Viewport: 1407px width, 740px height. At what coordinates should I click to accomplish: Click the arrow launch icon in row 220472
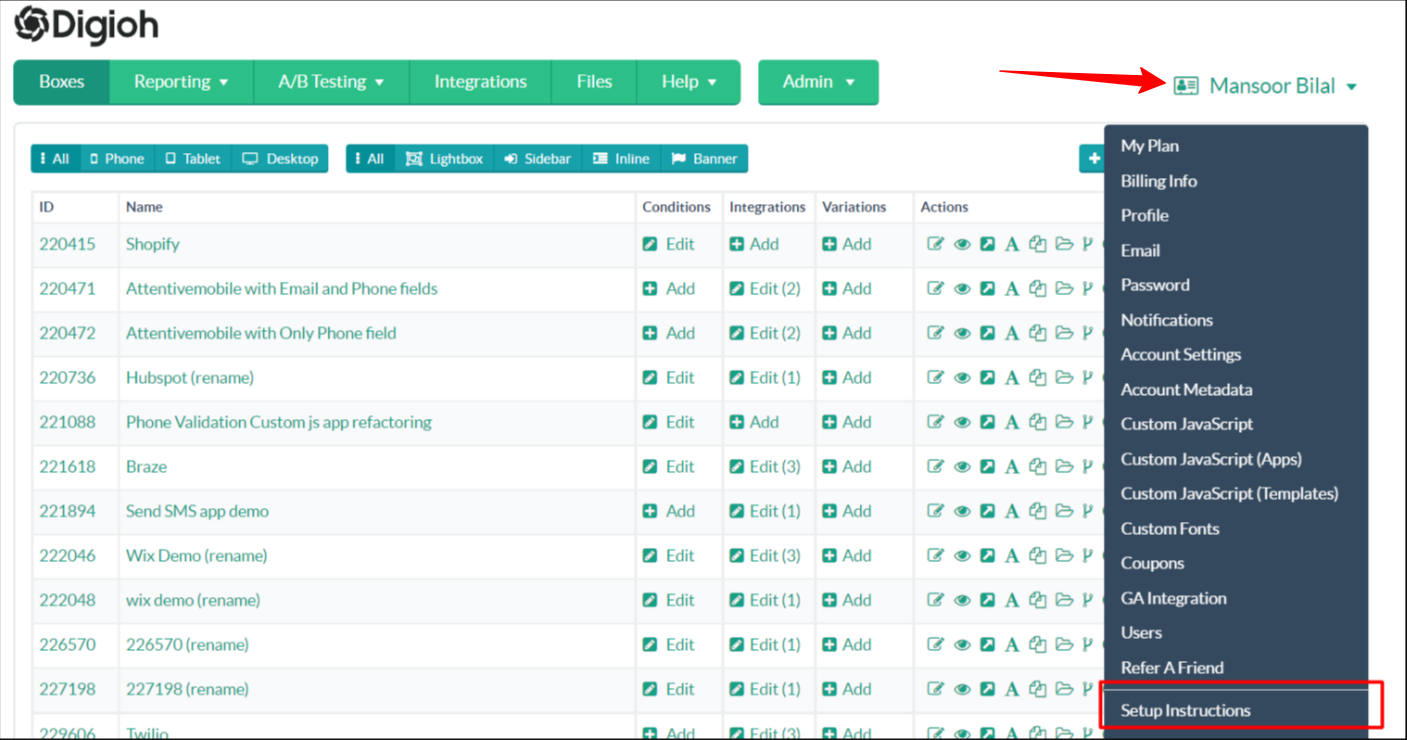(x=987, y=333)
